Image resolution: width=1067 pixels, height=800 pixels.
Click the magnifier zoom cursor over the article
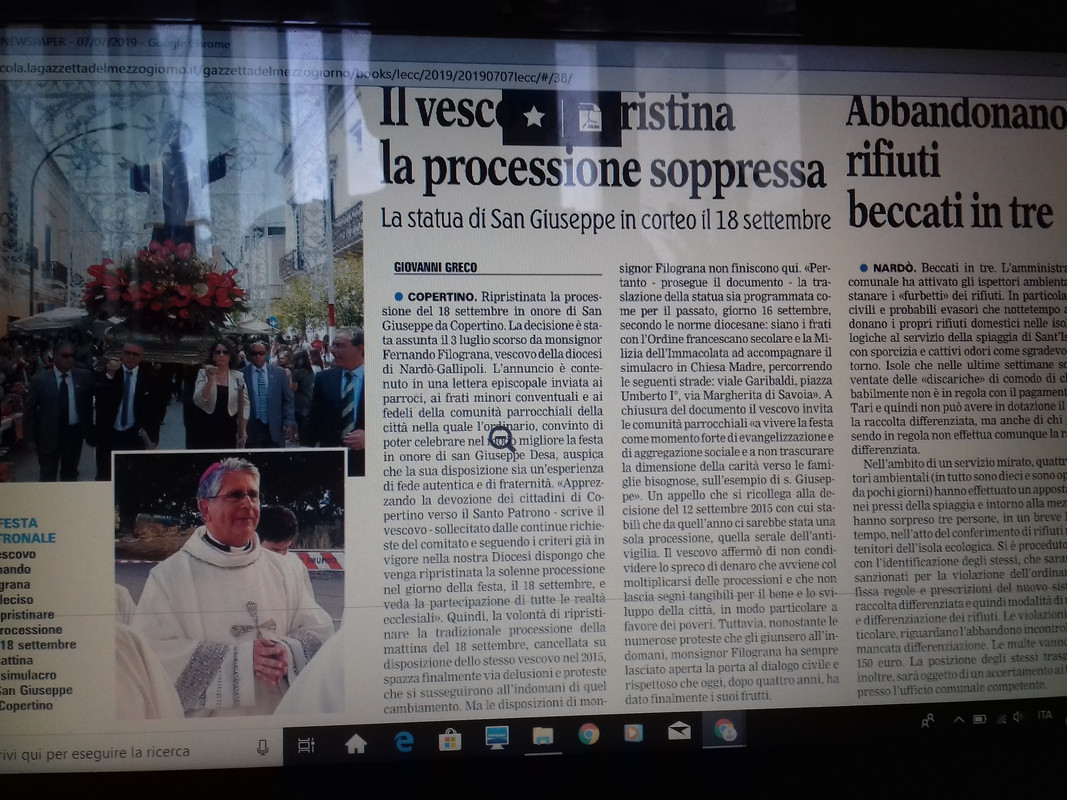[503, 439]
